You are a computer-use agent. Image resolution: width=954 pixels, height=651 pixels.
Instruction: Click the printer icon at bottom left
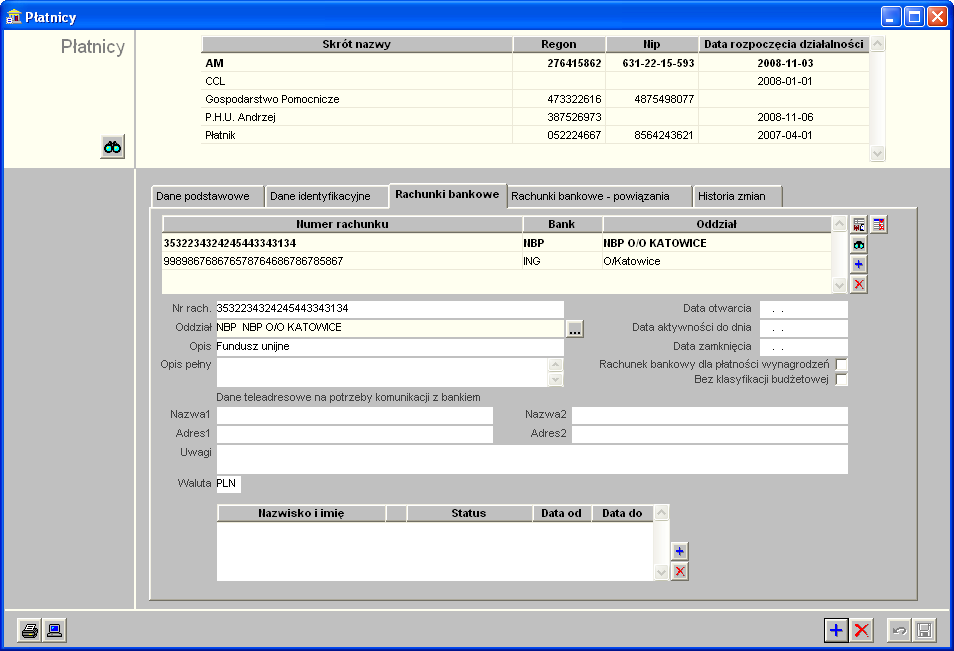(29, 630)
